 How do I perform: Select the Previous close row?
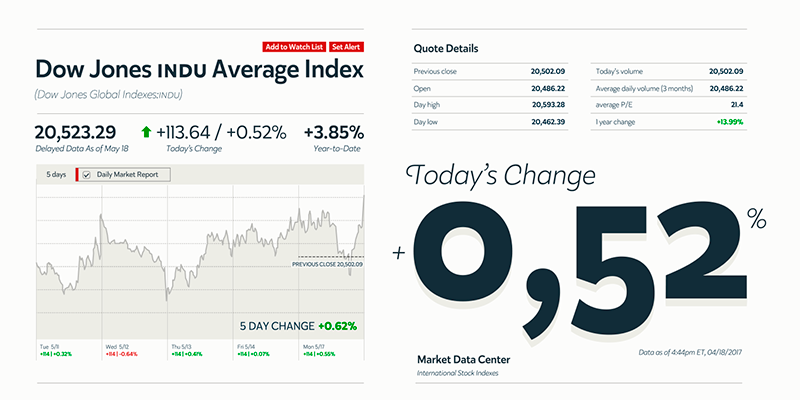(490, 71)
